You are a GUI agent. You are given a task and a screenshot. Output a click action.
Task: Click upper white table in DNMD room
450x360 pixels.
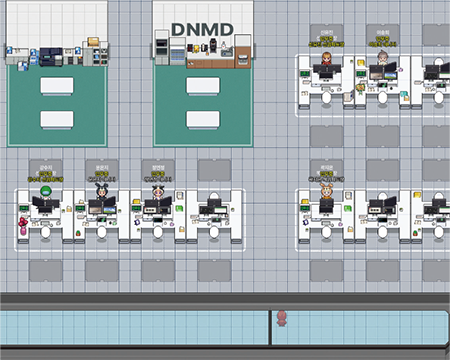[203, 86]
